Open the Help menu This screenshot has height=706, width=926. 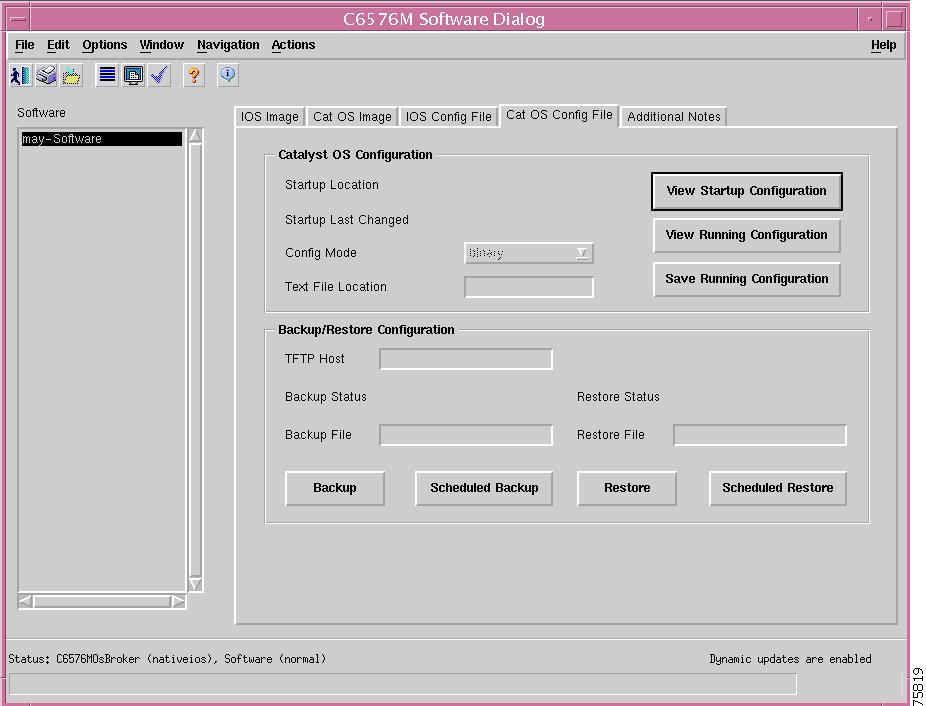pos(883,45)
